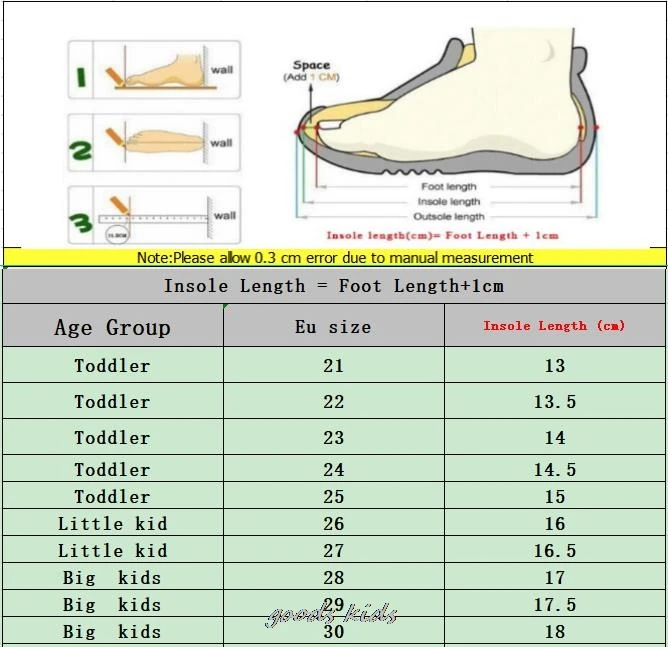Click the 'Insole length' diagram label
The width and height of the screenshot is (668, 647).
[449, 201]
